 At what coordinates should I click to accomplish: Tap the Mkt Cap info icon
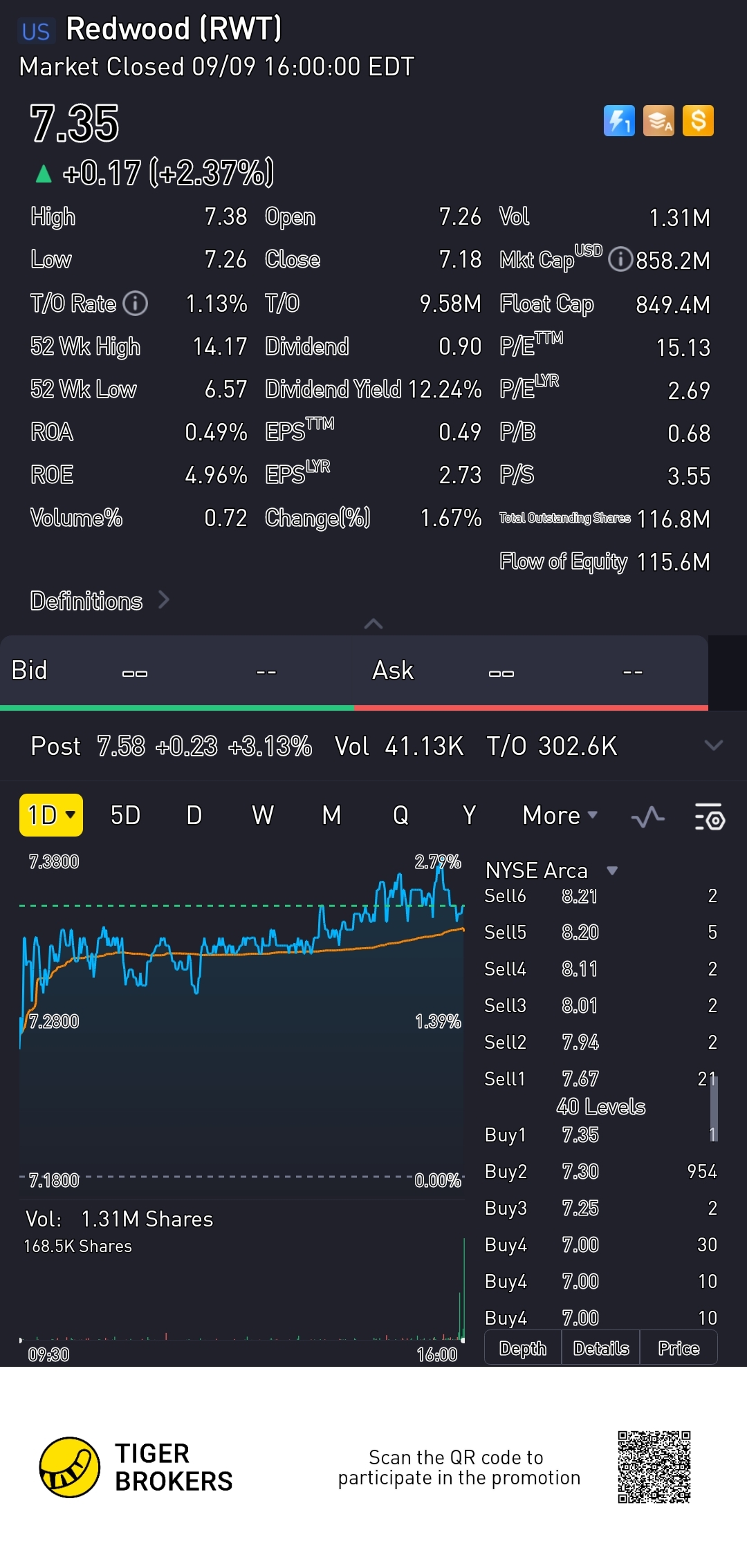point(620,260)
